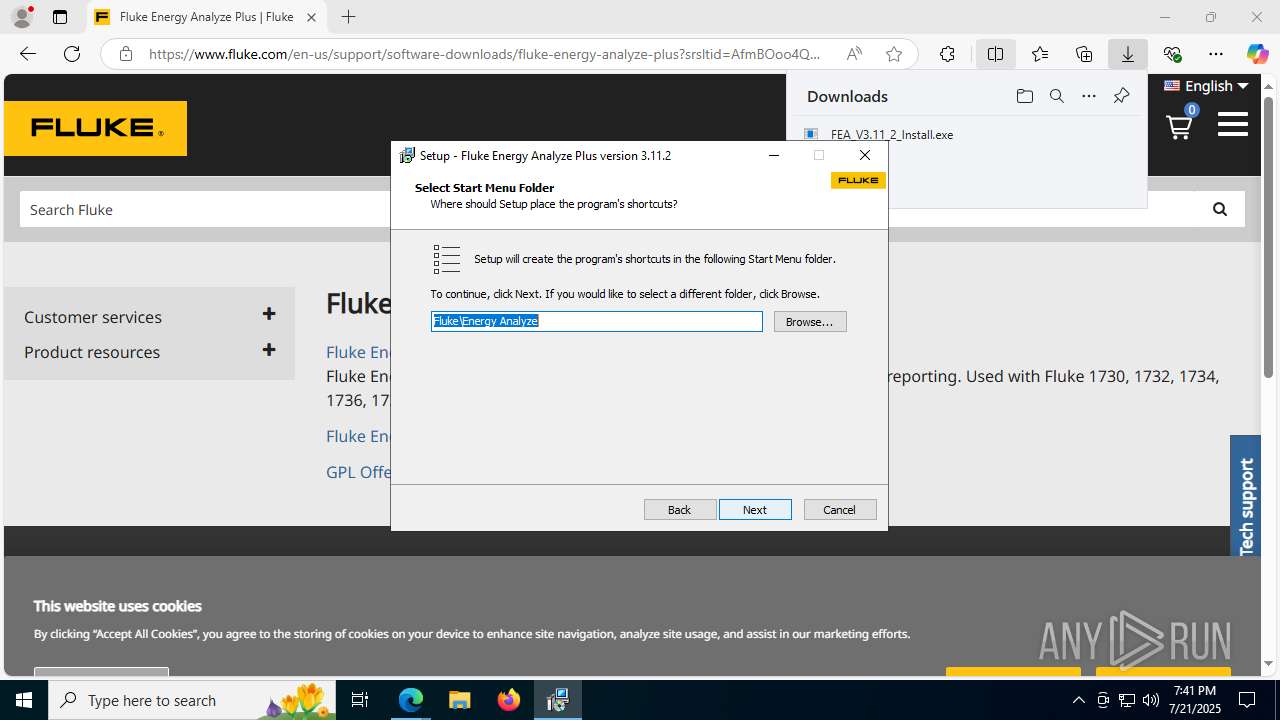Open the Favorites list icon
Image resolution: width=1280 pixels, height=720 pixels.
click(1040, 54)
